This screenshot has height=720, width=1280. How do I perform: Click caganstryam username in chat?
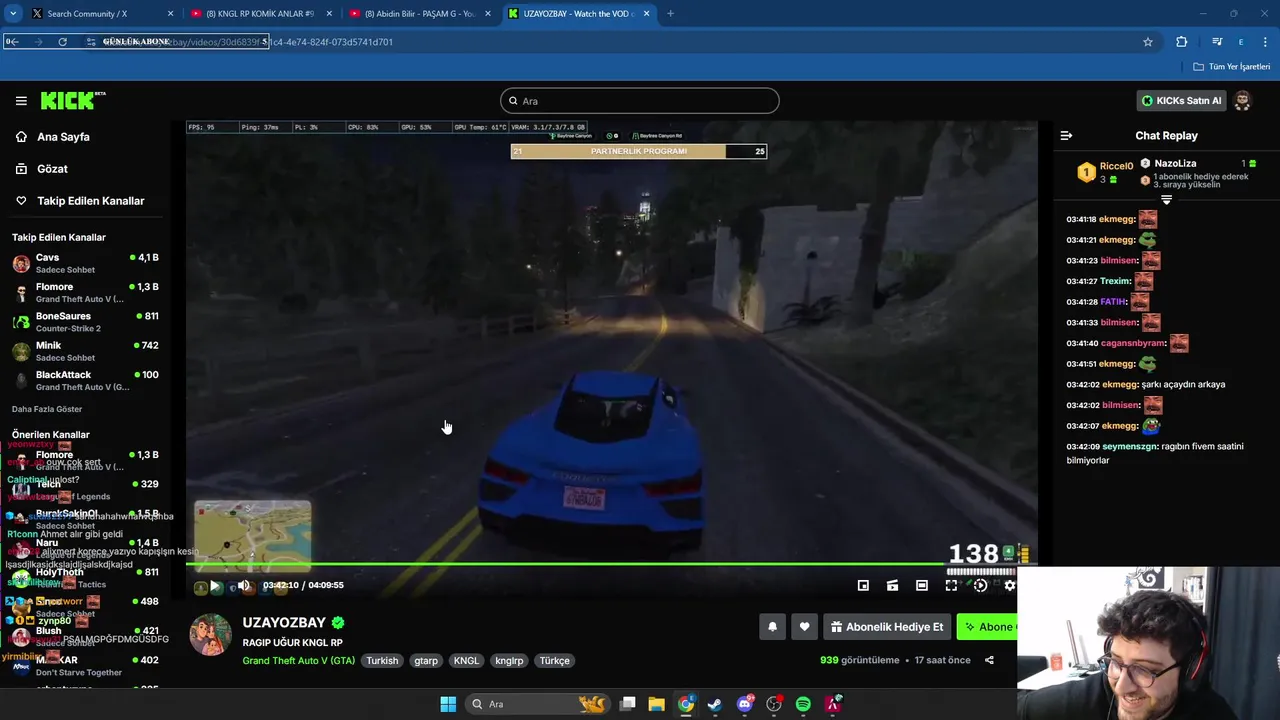coord(1133,344)
